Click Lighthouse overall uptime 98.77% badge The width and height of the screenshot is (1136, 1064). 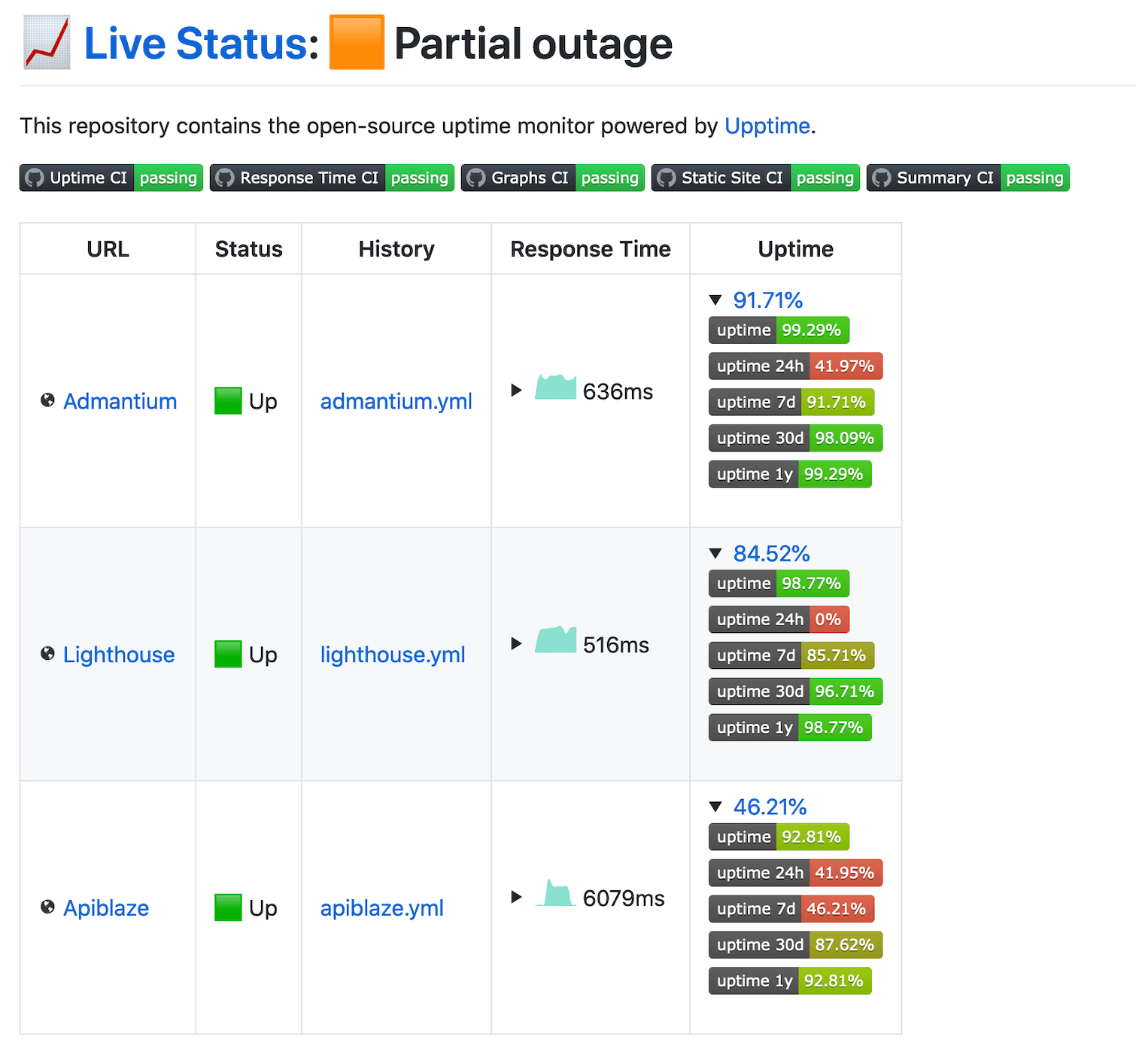(779, 584)
